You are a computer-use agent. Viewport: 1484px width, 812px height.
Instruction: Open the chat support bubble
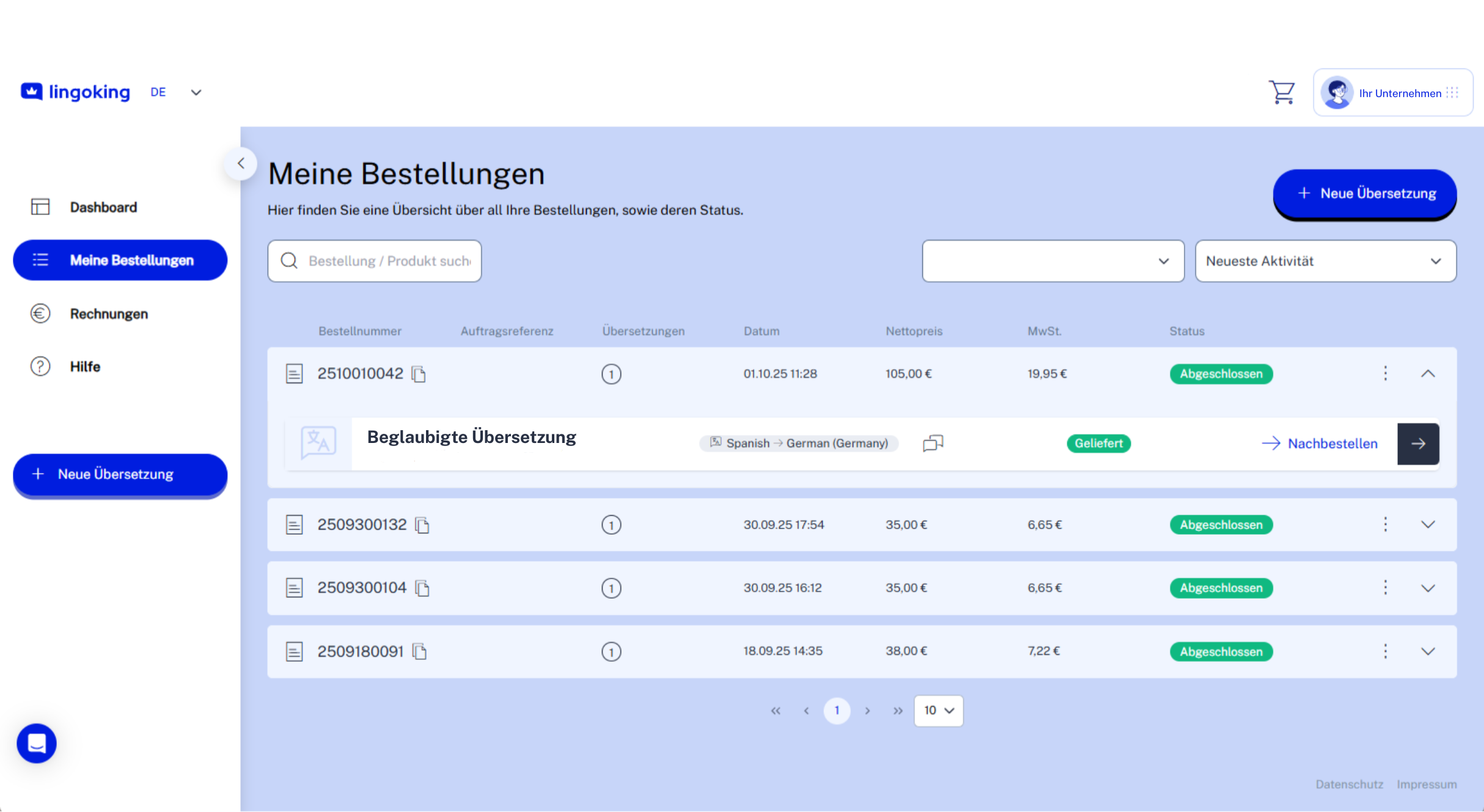[x=37, y=743]
